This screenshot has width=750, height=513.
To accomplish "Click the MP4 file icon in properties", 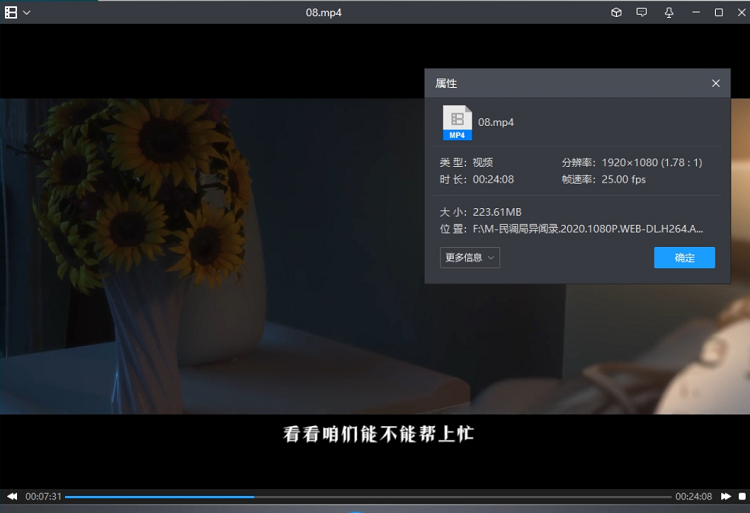I will coord(457,122).
